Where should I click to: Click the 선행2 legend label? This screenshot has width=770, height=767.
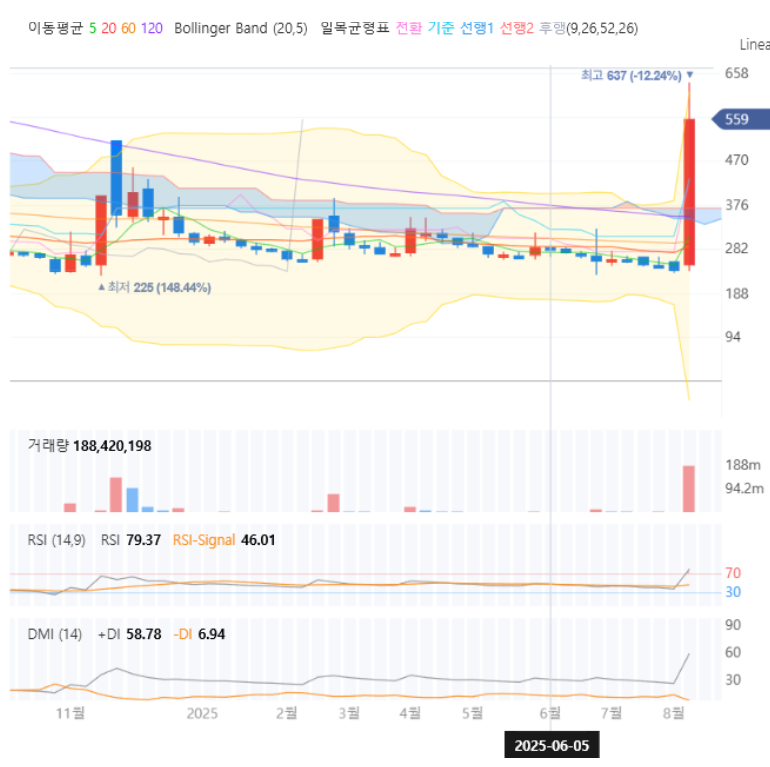point(517,28)
